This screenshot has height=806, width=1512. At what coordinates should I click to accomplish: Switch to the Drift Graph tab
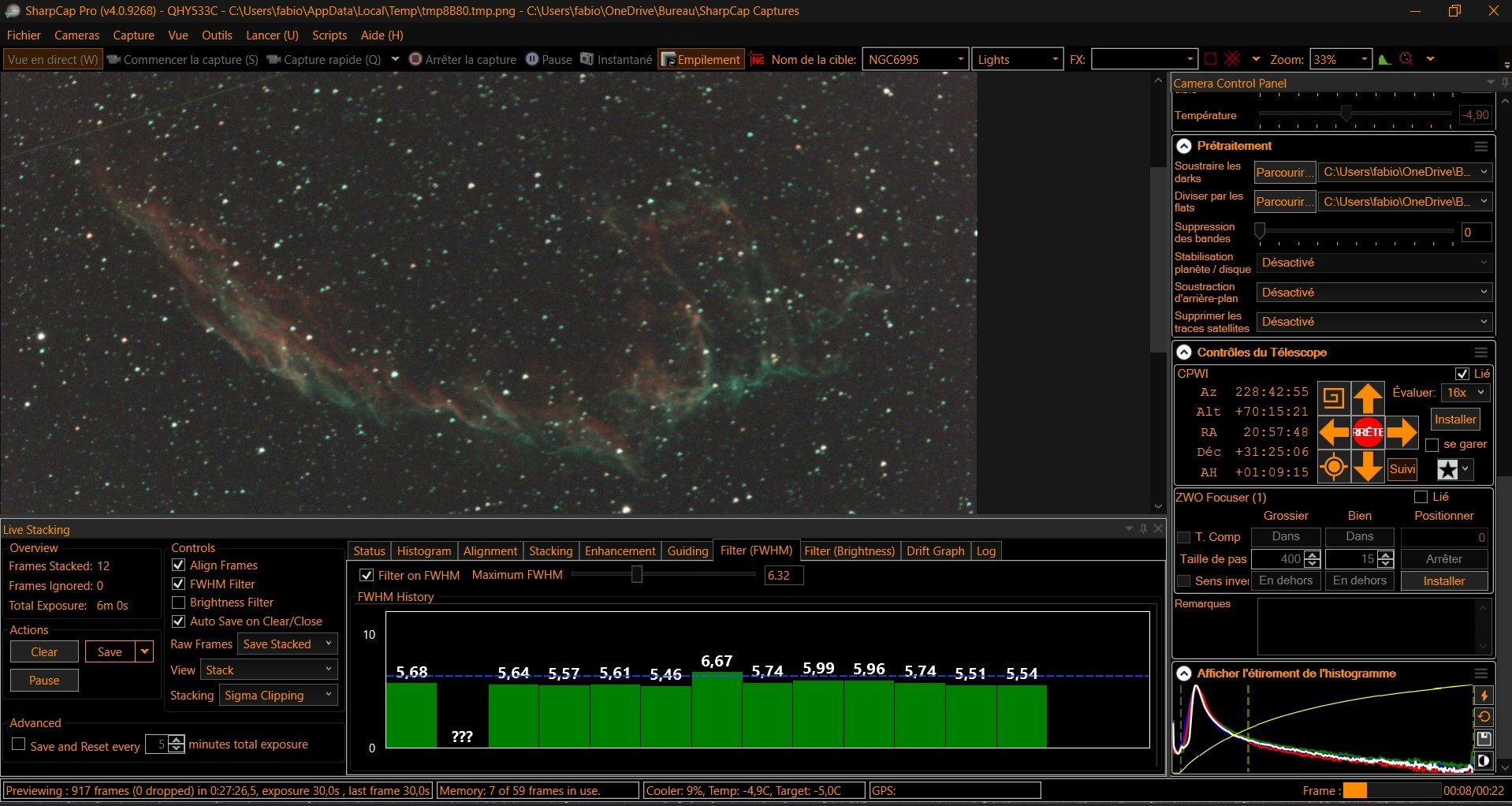pos(935,551)
